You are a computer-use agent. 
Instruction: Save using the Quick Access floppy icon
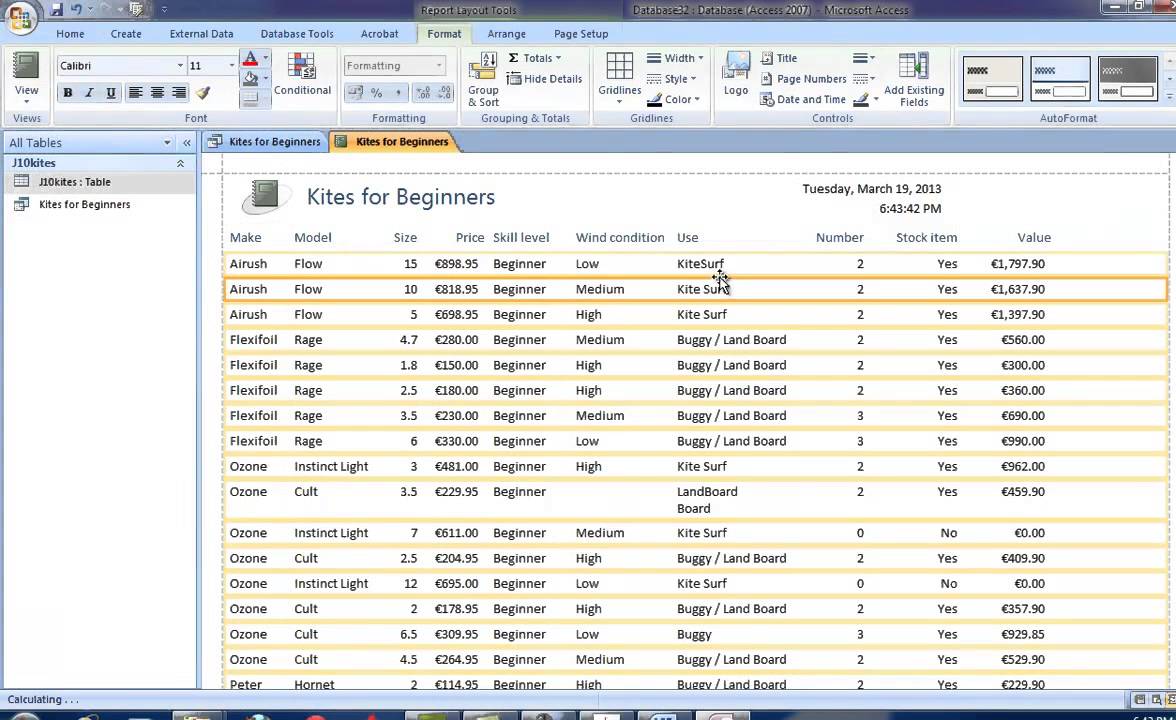[56, 10]
